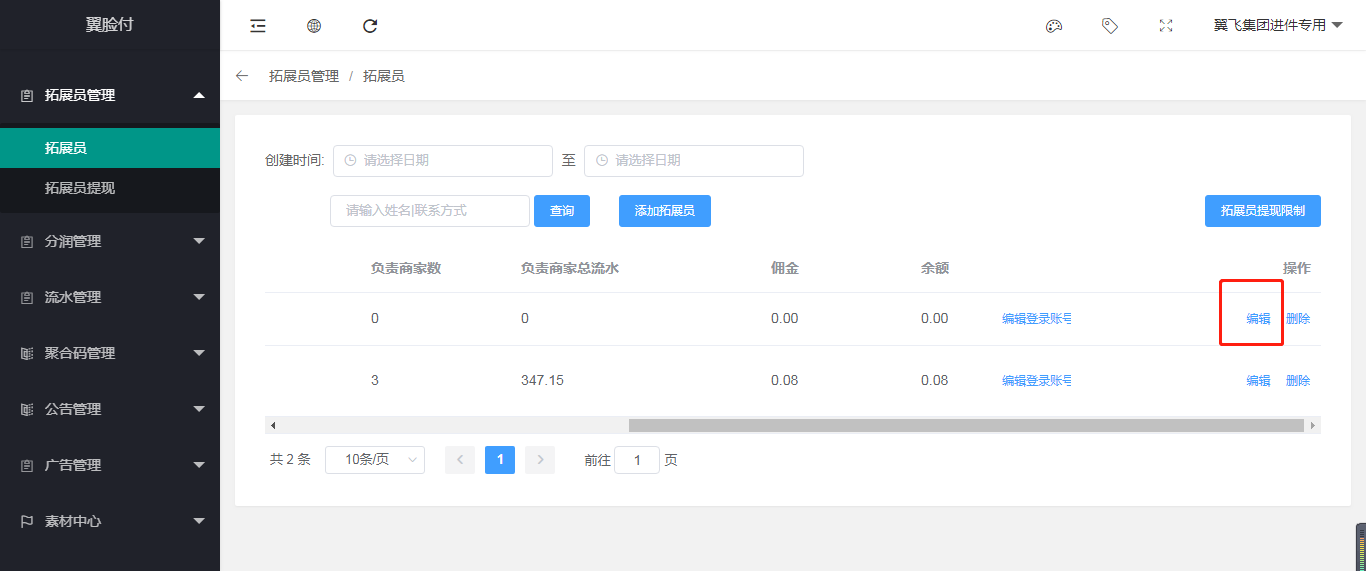Click the 佣金 column header

(785, 268)
